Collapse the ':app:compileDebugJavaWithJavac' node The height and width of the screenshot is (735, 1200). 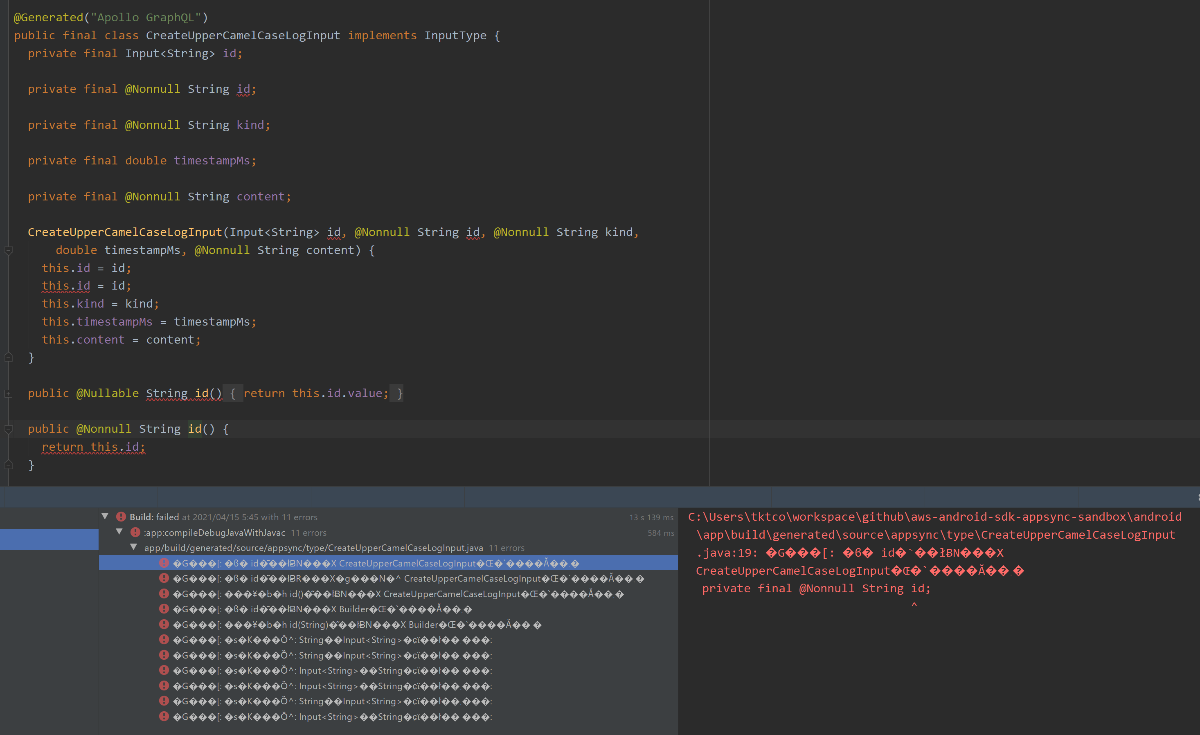(120, 533)
